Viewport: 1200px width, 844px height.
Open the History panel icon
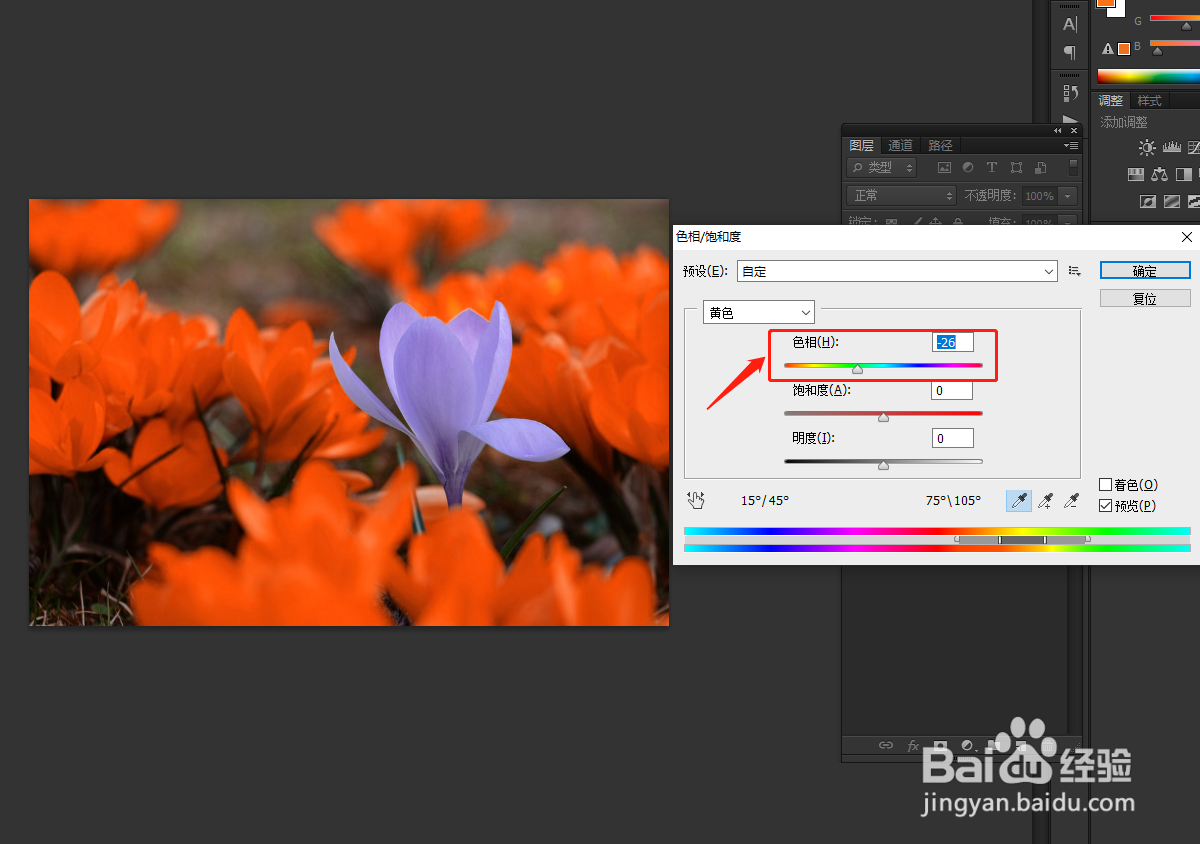[x=1070, y=93]
